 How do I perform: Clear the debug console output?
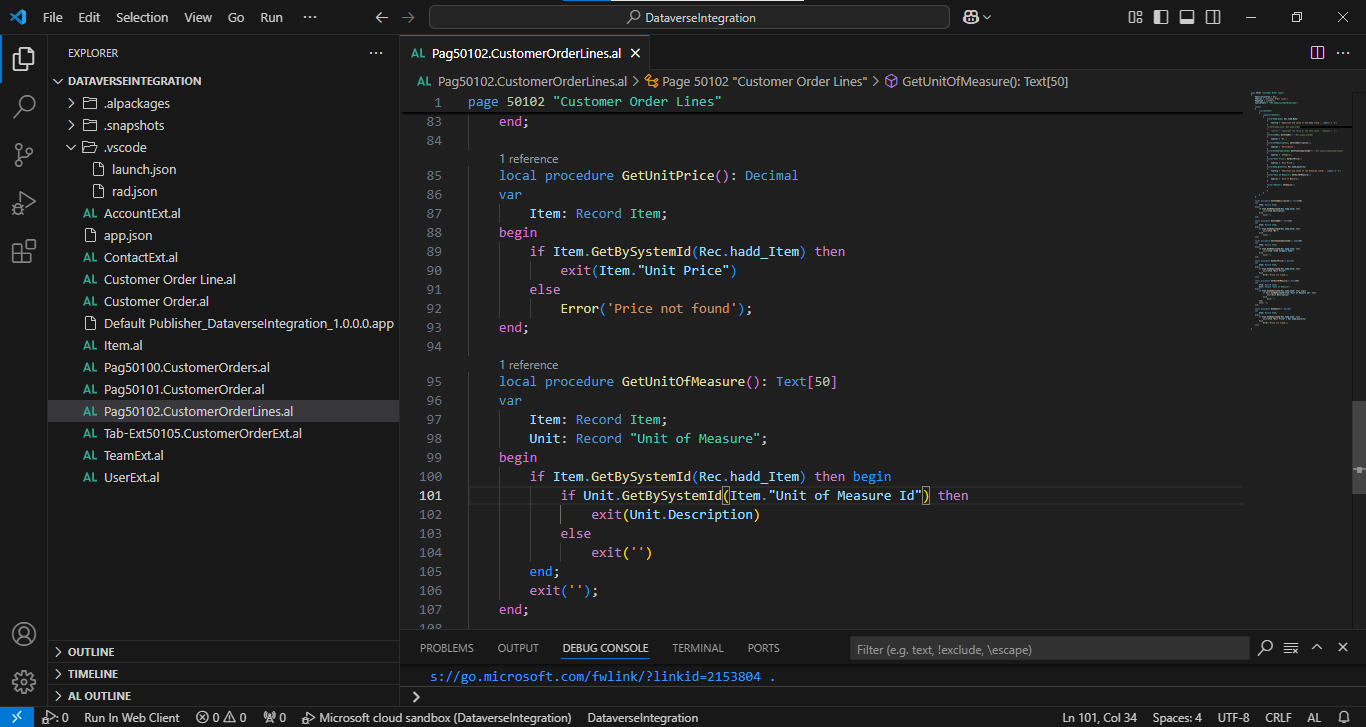click(x=1291, y=648)
